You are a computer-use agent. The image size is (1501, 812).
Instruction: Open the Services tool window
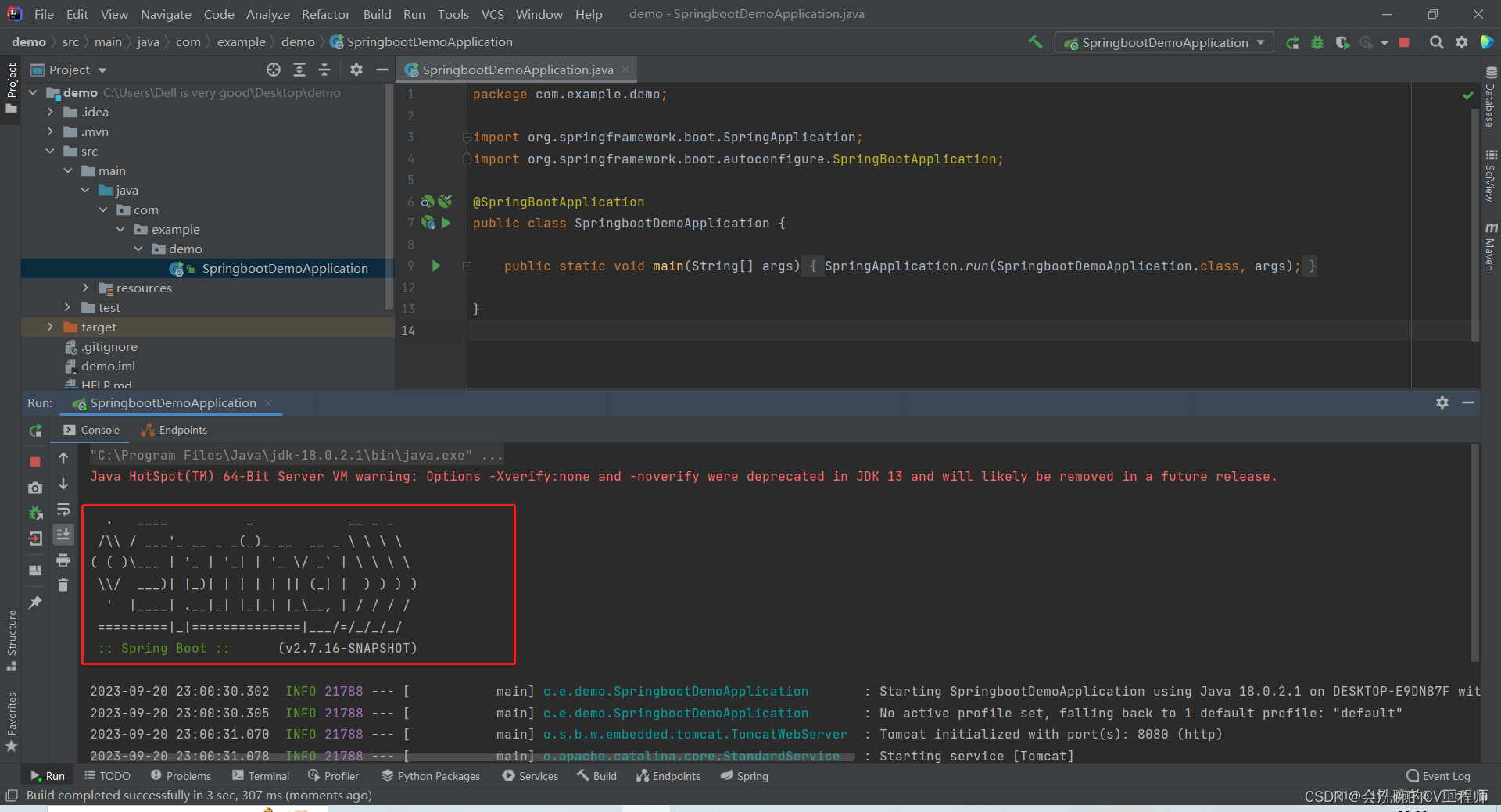530,776
